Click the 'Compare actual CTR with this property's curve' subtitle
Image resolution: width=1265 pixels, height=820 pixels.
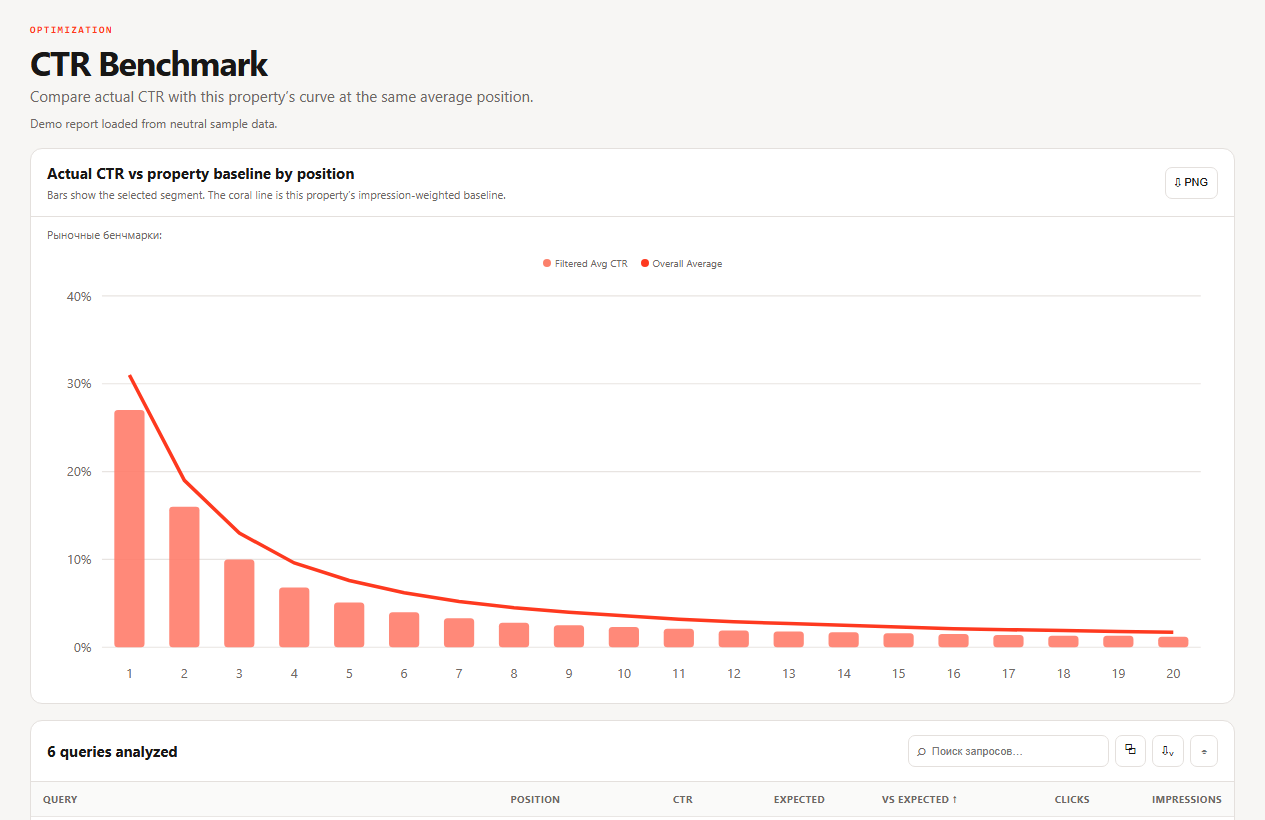[282, 97]
